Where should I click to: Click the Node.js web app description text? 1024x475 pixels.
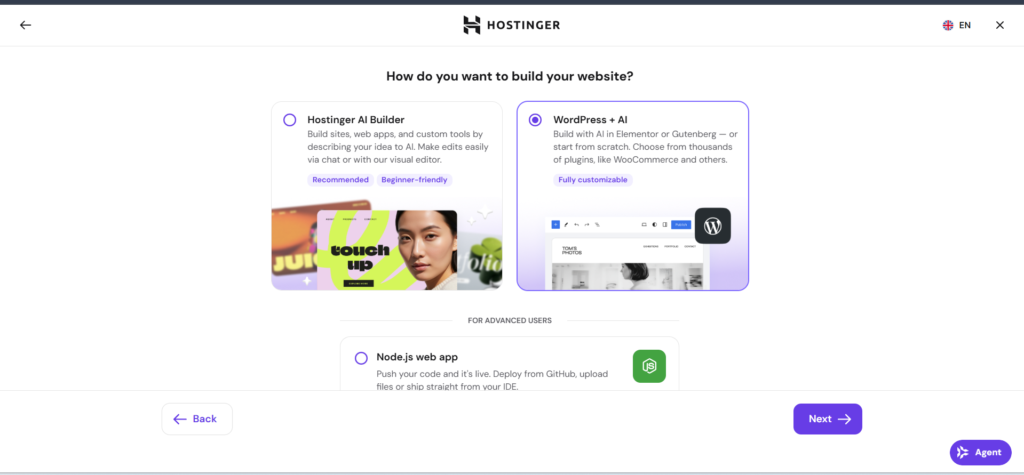492,380
